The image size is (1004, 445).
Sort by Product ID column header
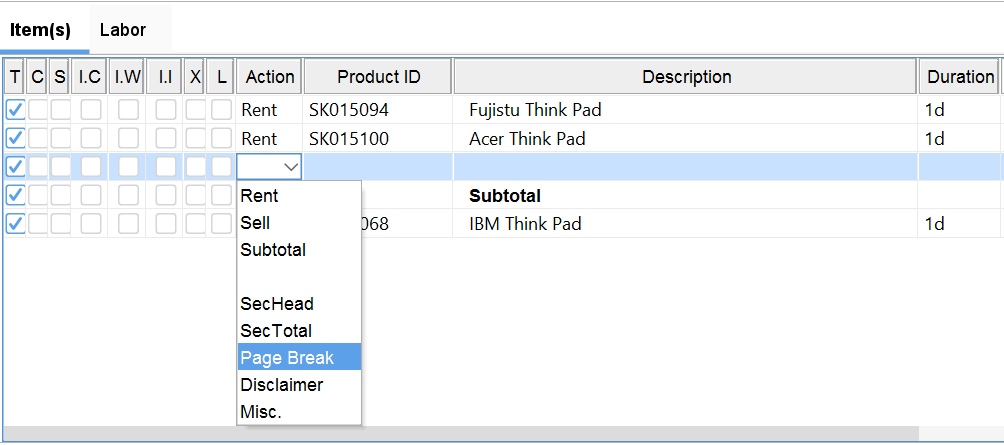point(378,77)
